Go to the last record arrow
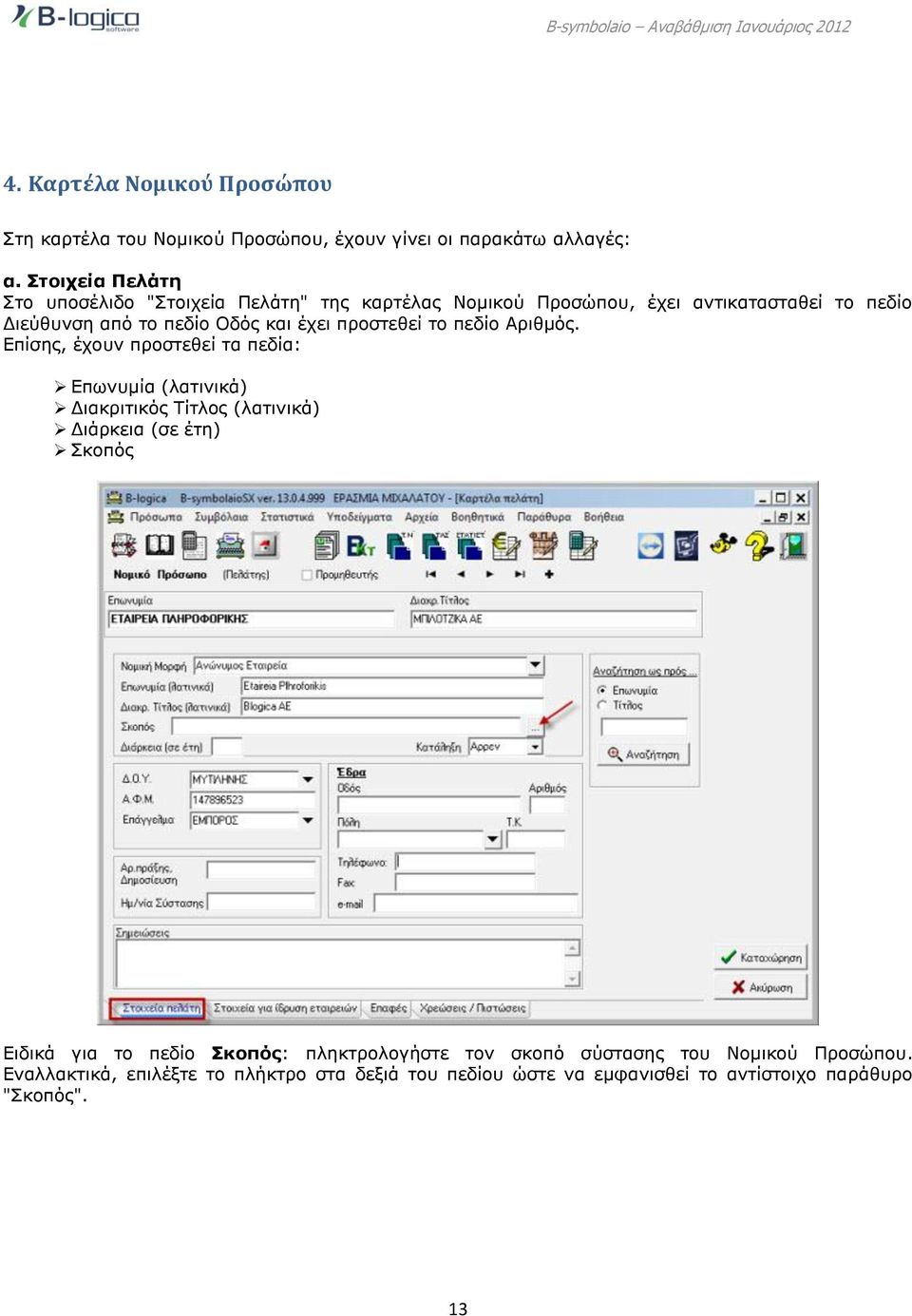The image size is (912, 1316). tap(520, 575)
